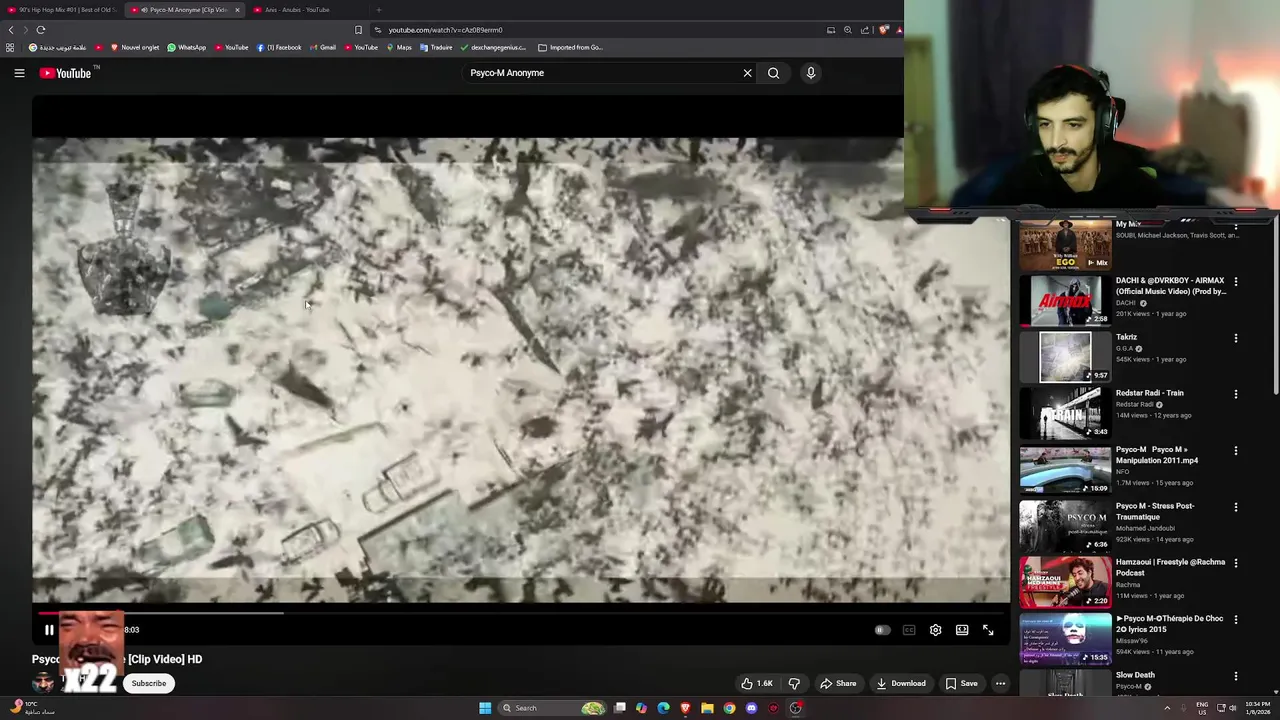Toggle closed captions in the player
This screenshot has height=720, width=1280.
(x=909, y=630)
